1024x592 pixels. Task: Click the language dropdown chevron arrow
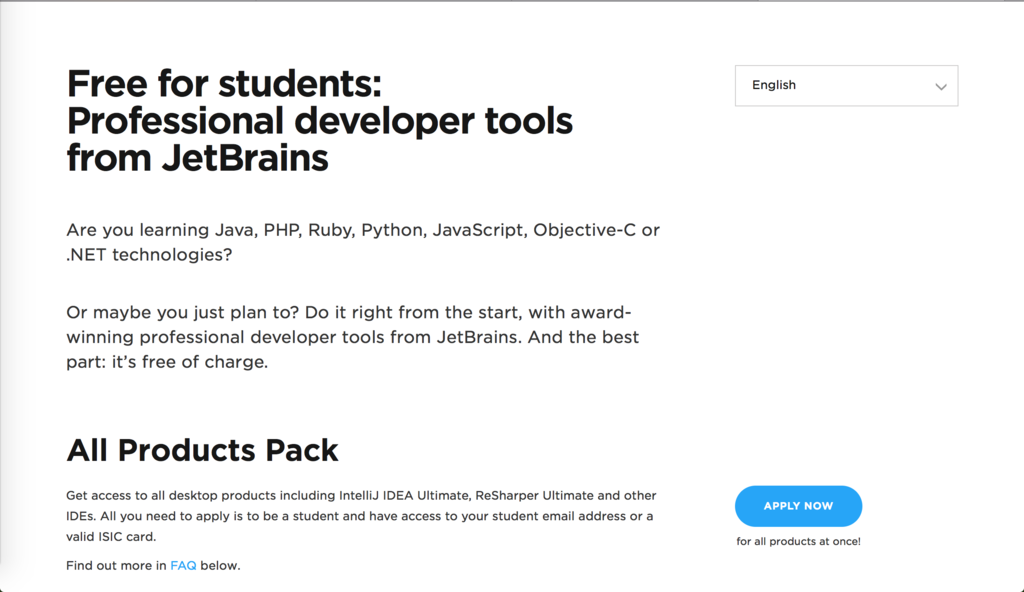[x=940, y=86]
